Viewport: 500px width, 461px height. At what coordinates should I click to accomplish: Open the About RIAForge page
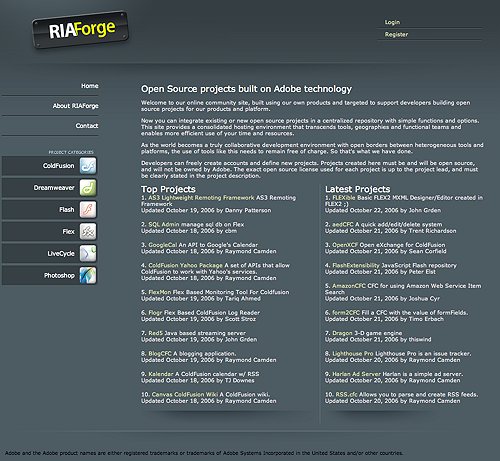tap(76, 106)
